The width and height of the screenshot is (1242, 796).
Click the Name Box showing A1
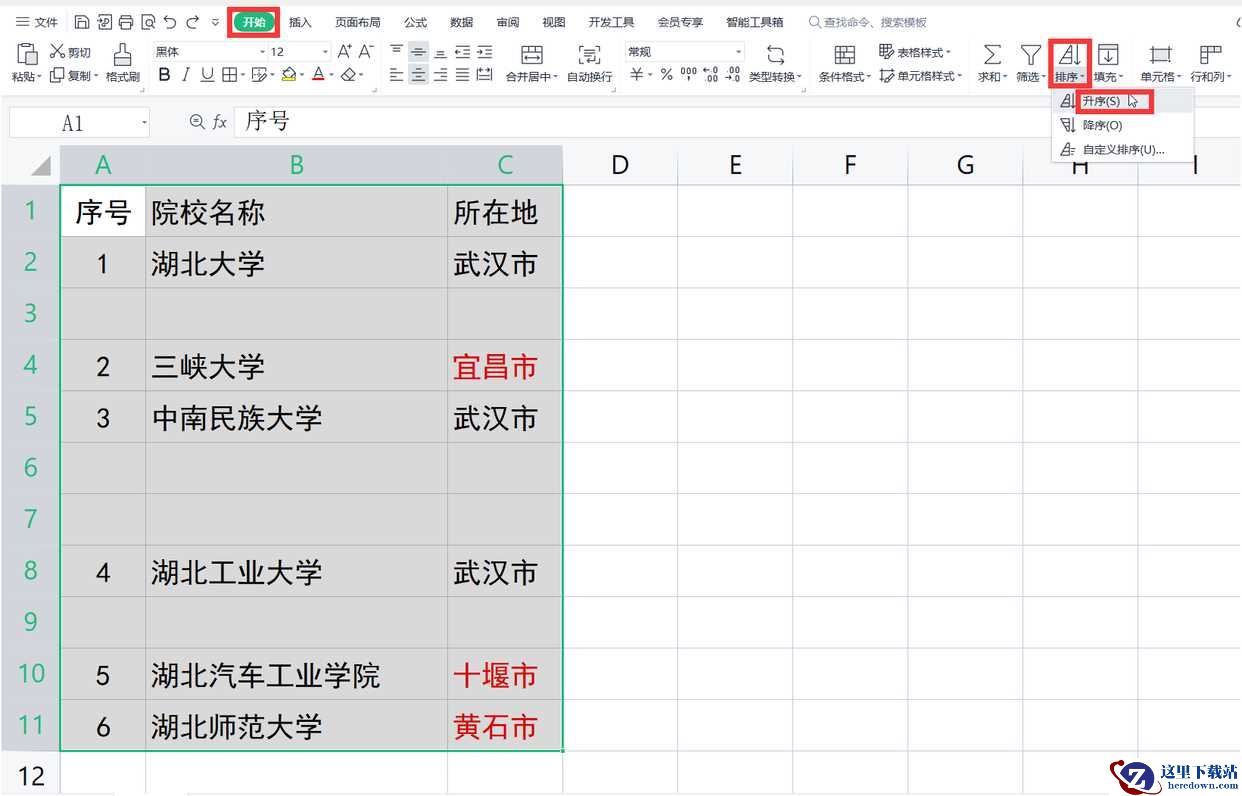pos(79,123)
